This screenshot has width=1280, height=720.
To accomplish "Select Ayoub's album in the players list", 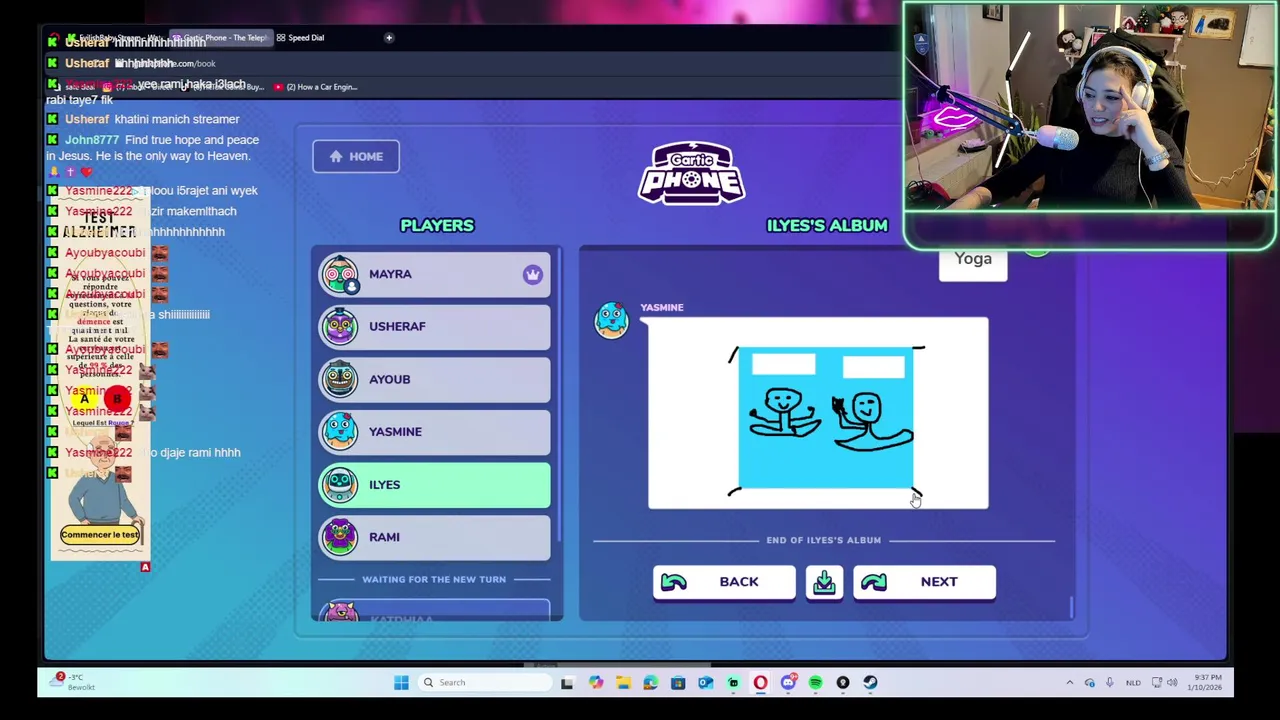I will [x=434, y=379].
